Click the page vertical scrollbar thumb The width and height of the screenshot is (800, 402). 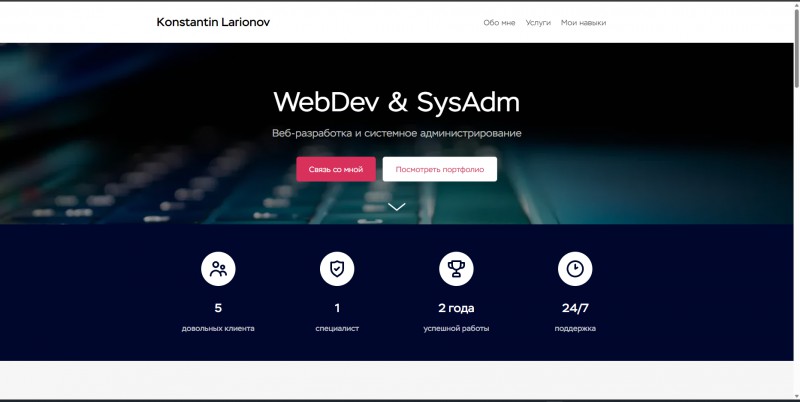796,46
